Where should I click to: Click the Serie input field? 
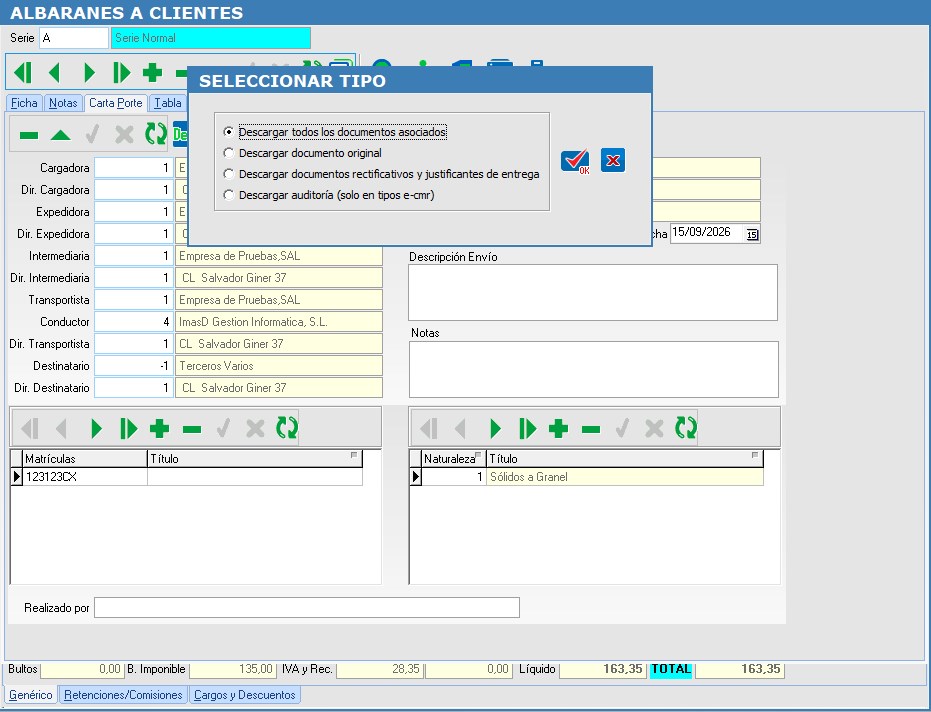pos(74,38)
